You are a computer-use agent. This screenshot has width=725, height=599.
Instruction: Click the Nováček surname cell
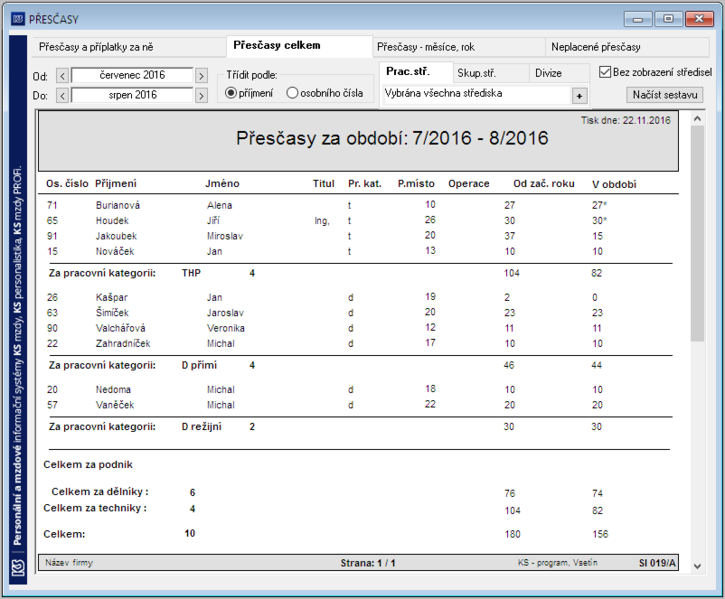point(115,251)
